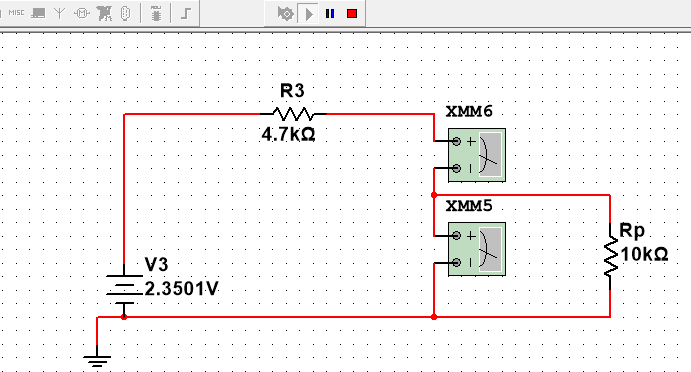Click the junction dot below XMM5 on bottom wire

434,317
